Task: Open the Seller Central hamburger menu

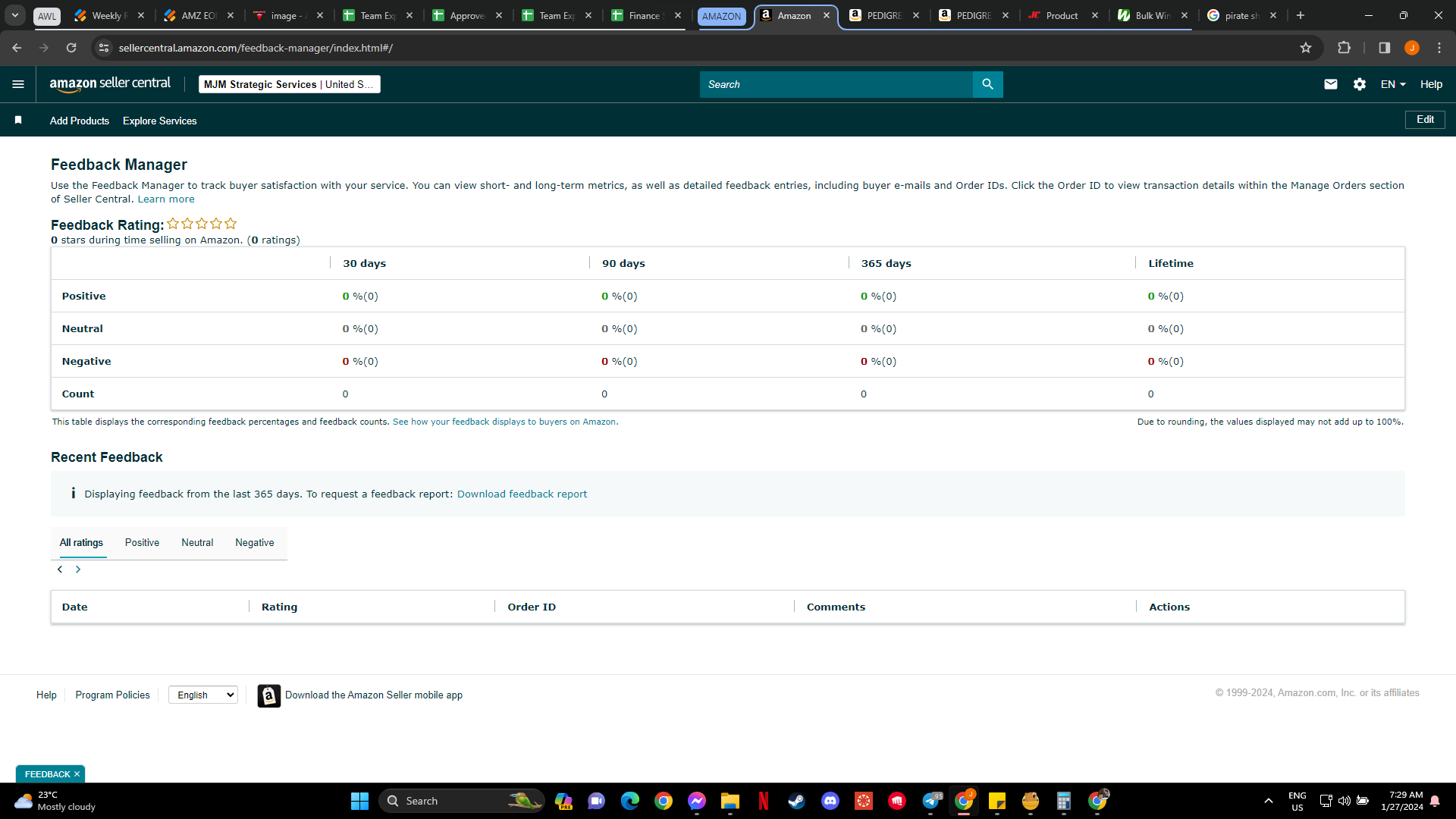Action: click(18, 84)
